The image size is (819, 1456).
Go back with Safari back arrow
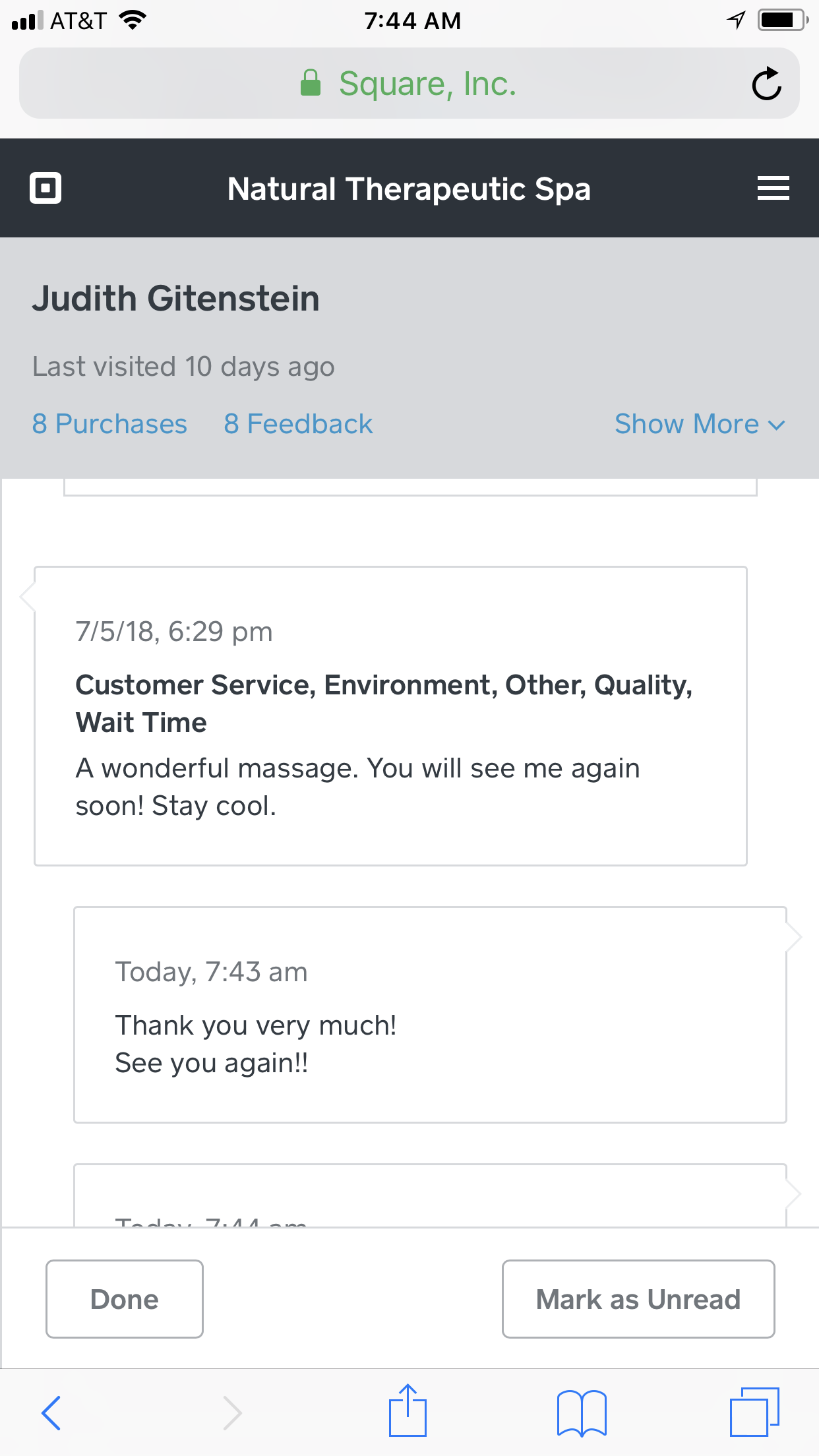51,1412
